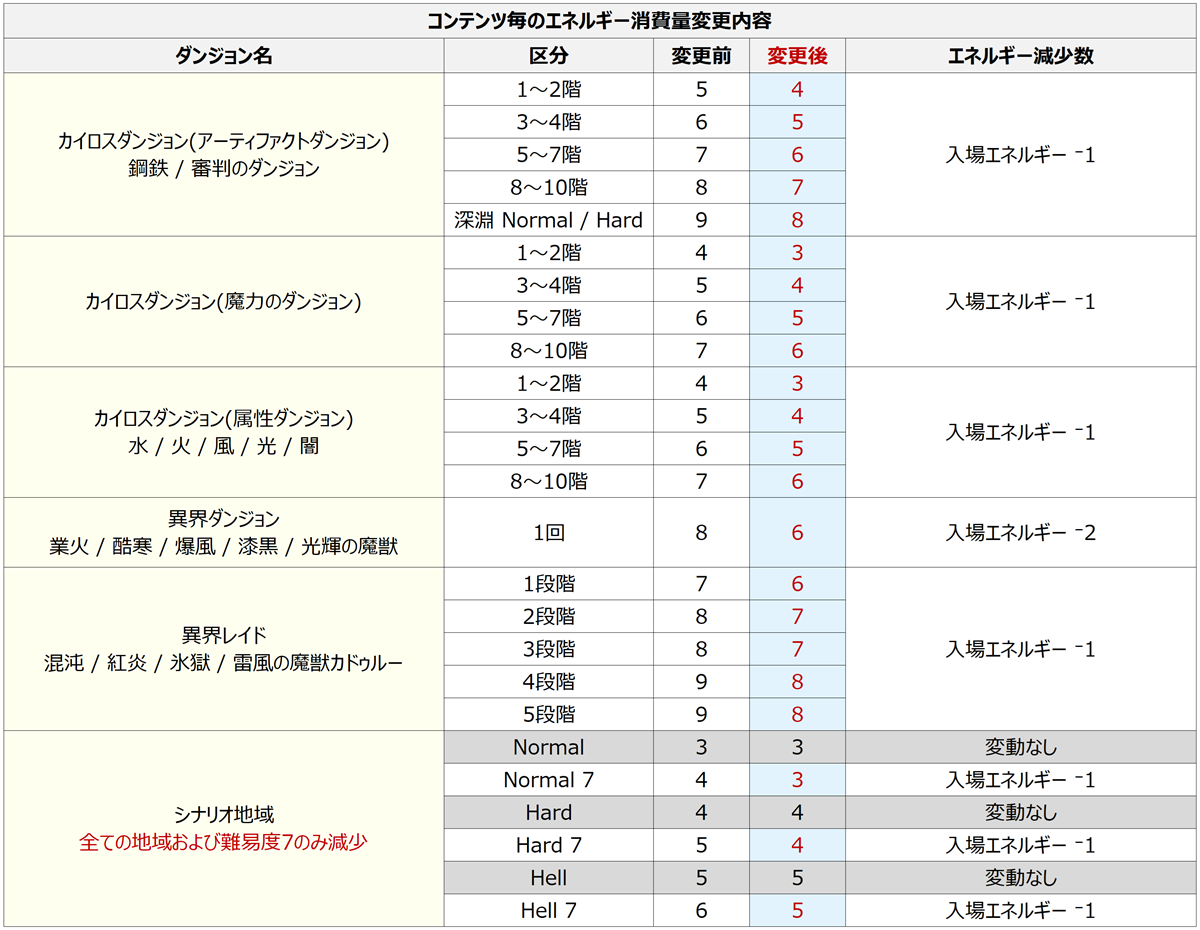Click the 3段階 category cell
The image size is (1200, 930).
click(548, 649)
